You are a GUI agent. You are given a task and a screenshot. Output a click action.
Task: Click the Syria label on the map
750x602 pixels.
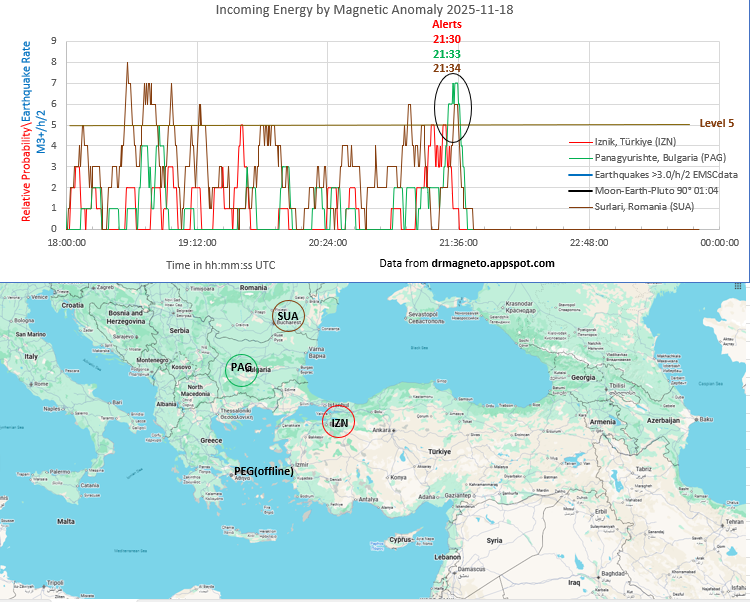pos(494,540)
